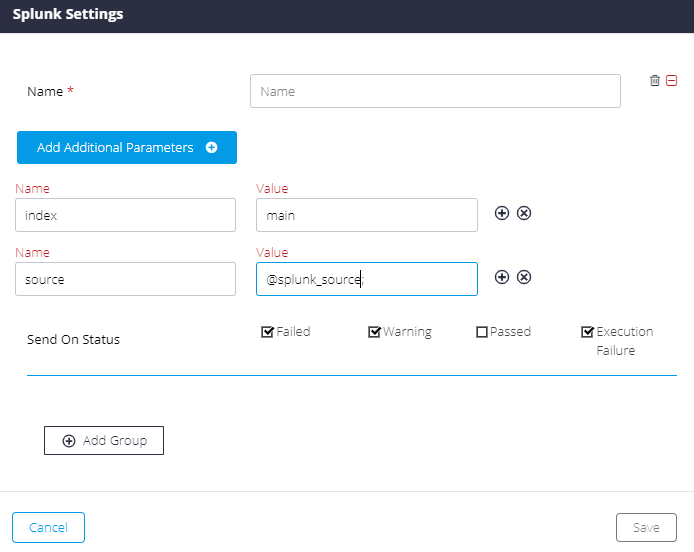Click Add Additional Parameters button

[x=127, y=147]
